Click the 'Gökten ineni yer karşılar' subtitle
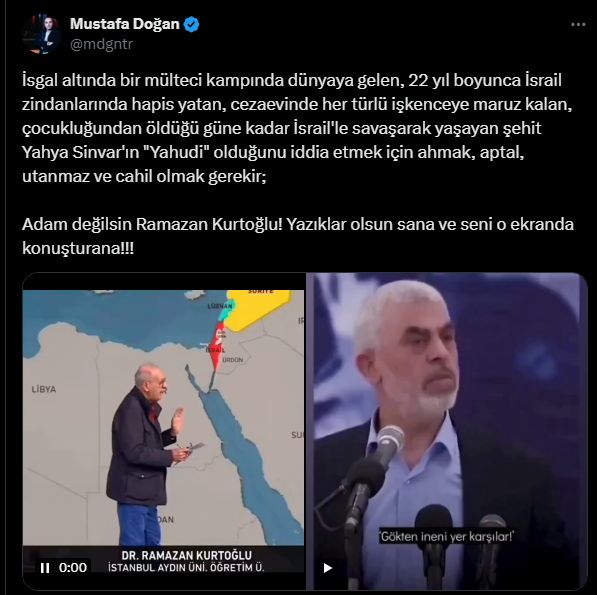Screen dimensions: 597x595 [446, 537]
